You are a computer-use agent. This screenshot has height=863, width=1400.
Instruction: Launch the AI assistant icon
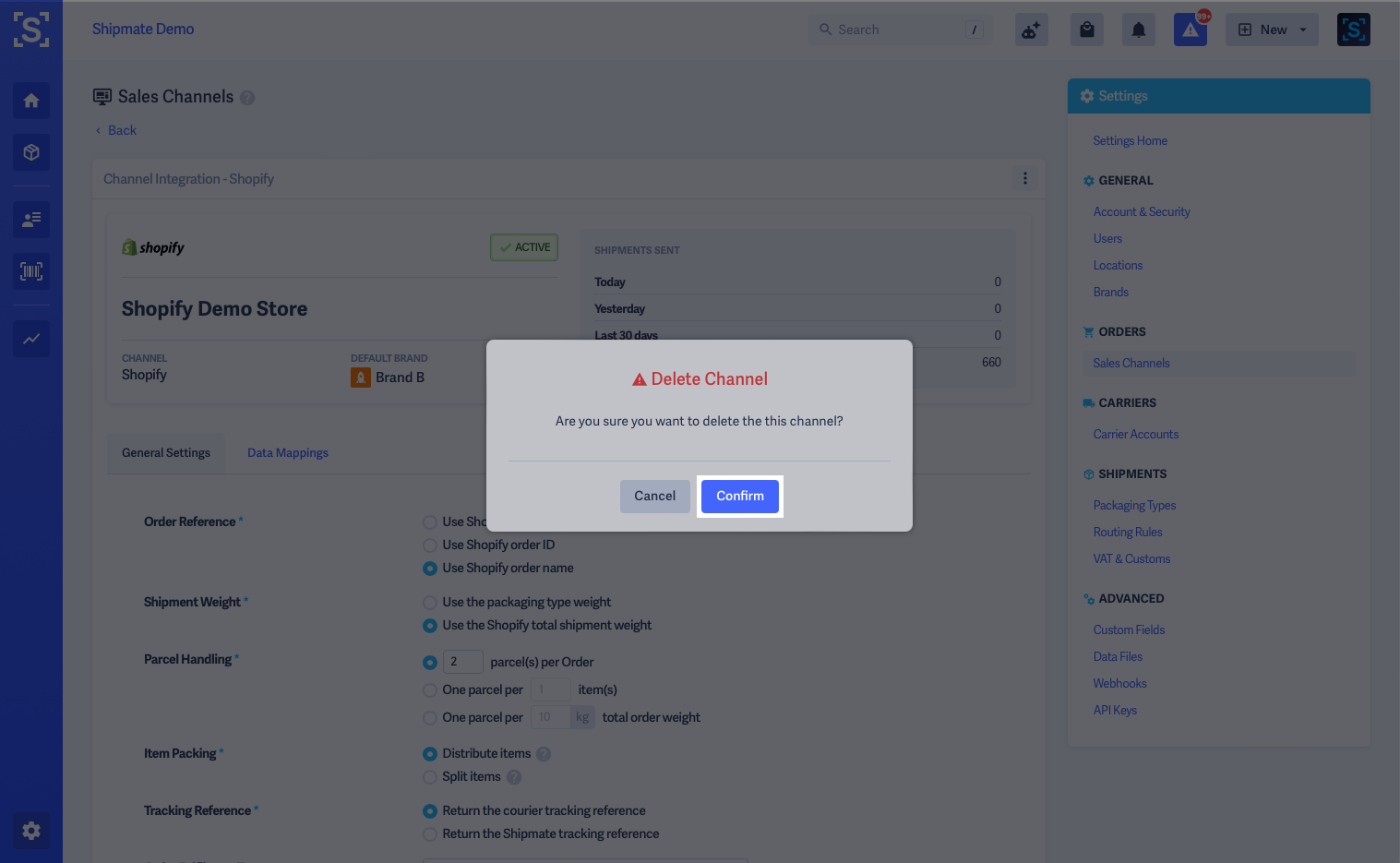pyautogui.click(x=1031, y=29)
